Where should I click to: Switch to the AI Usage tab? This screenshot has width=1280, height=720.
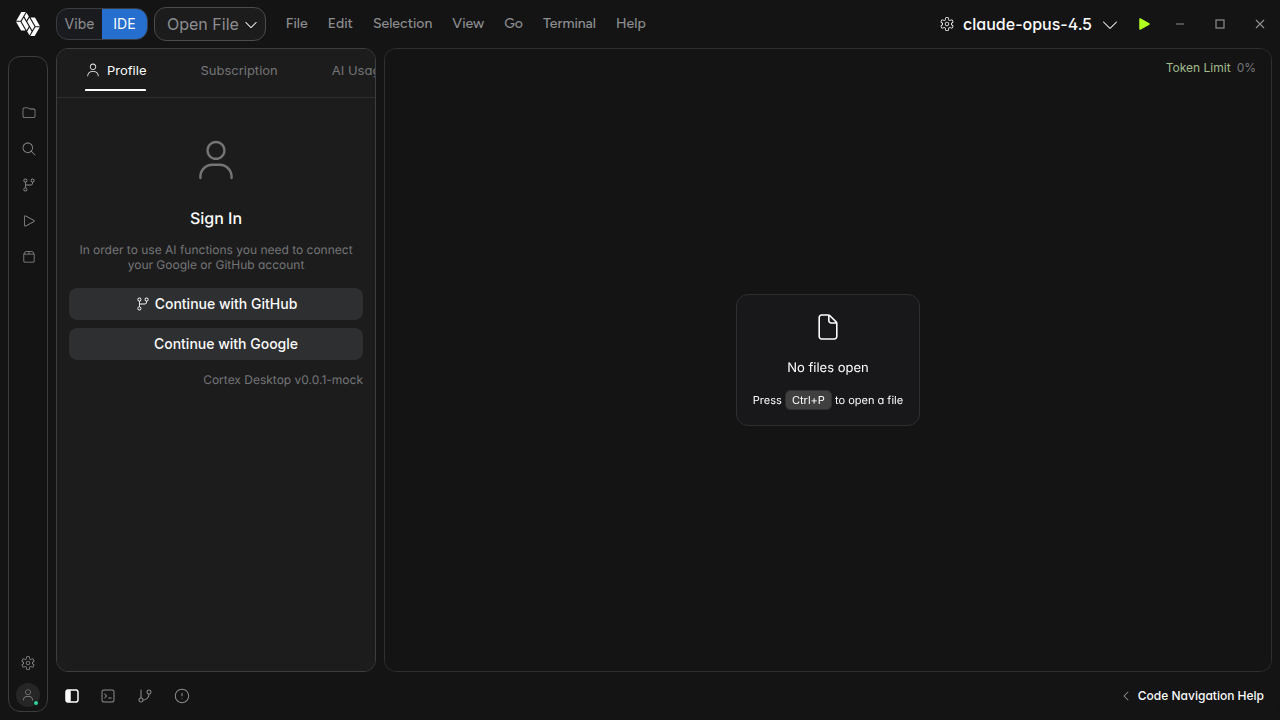coord(354,71)
